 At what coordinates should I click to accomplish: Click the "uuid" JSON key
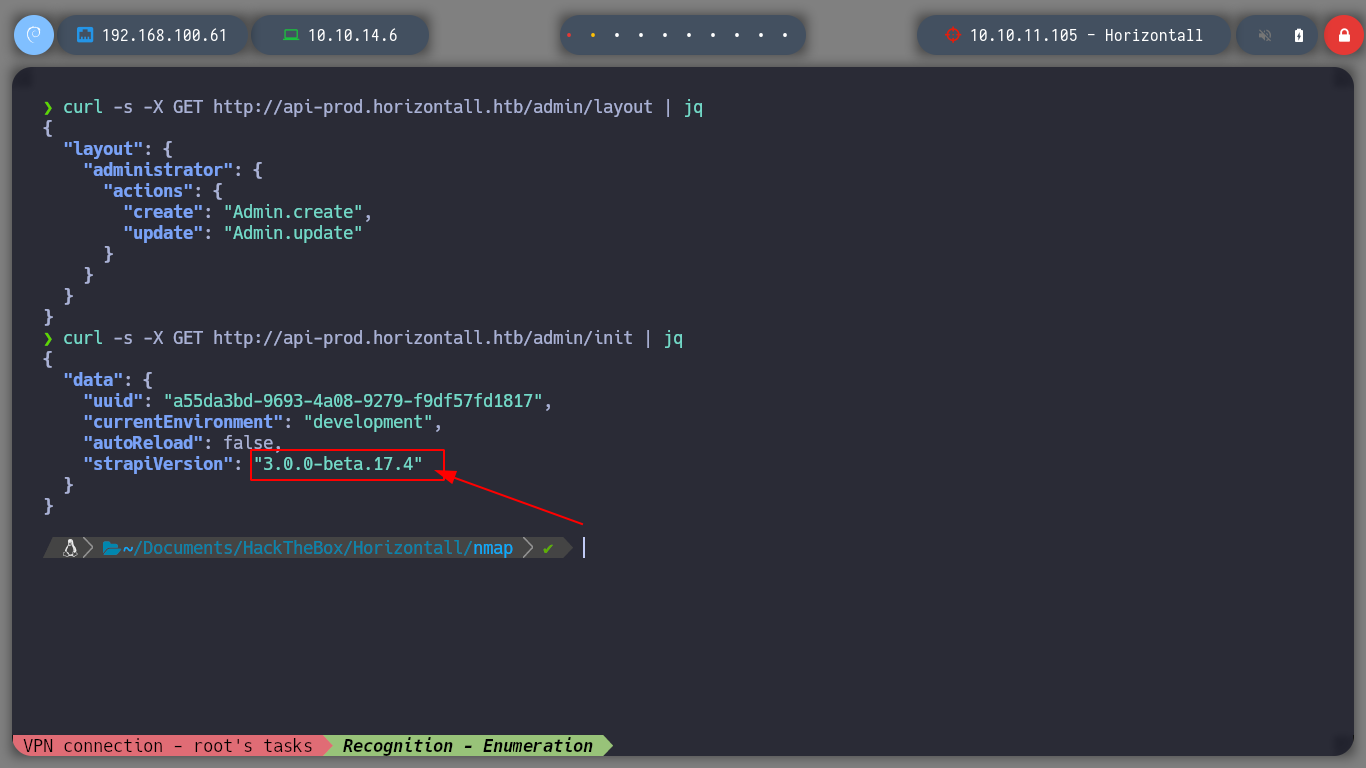click(x=113, y=401)
